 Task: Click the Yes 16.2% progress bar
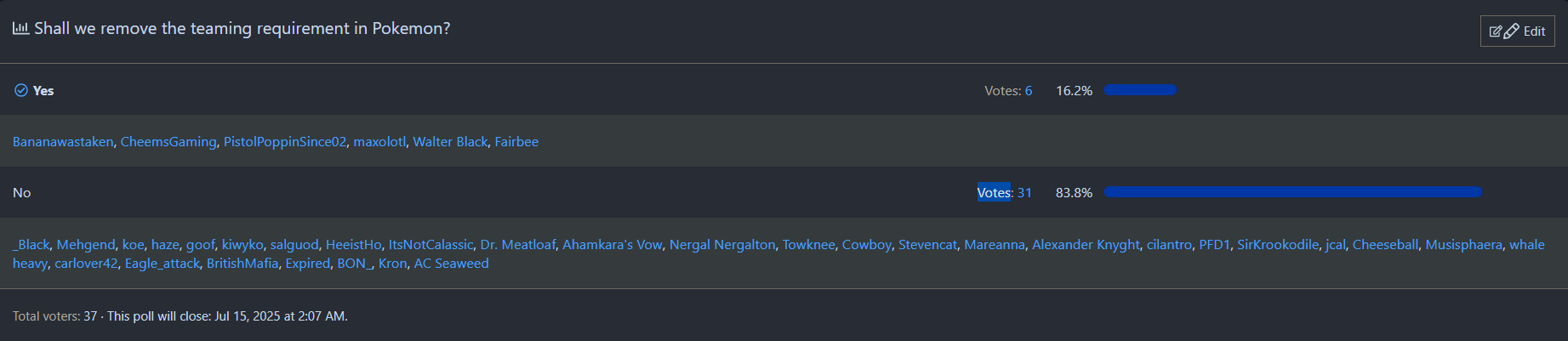pos(1139,90)
